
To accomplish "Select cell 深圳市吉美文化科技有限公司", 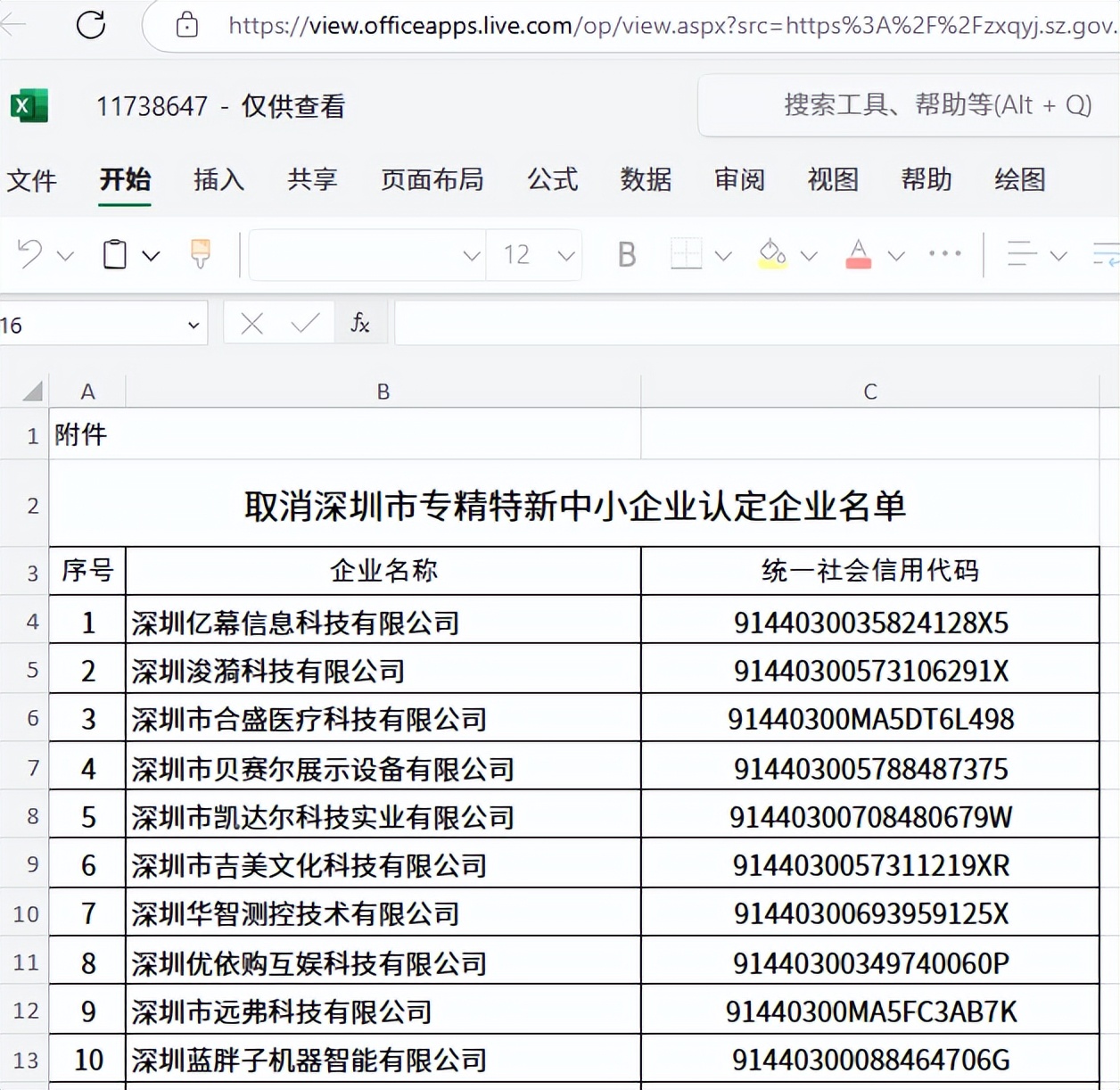I will pos(383,864).
